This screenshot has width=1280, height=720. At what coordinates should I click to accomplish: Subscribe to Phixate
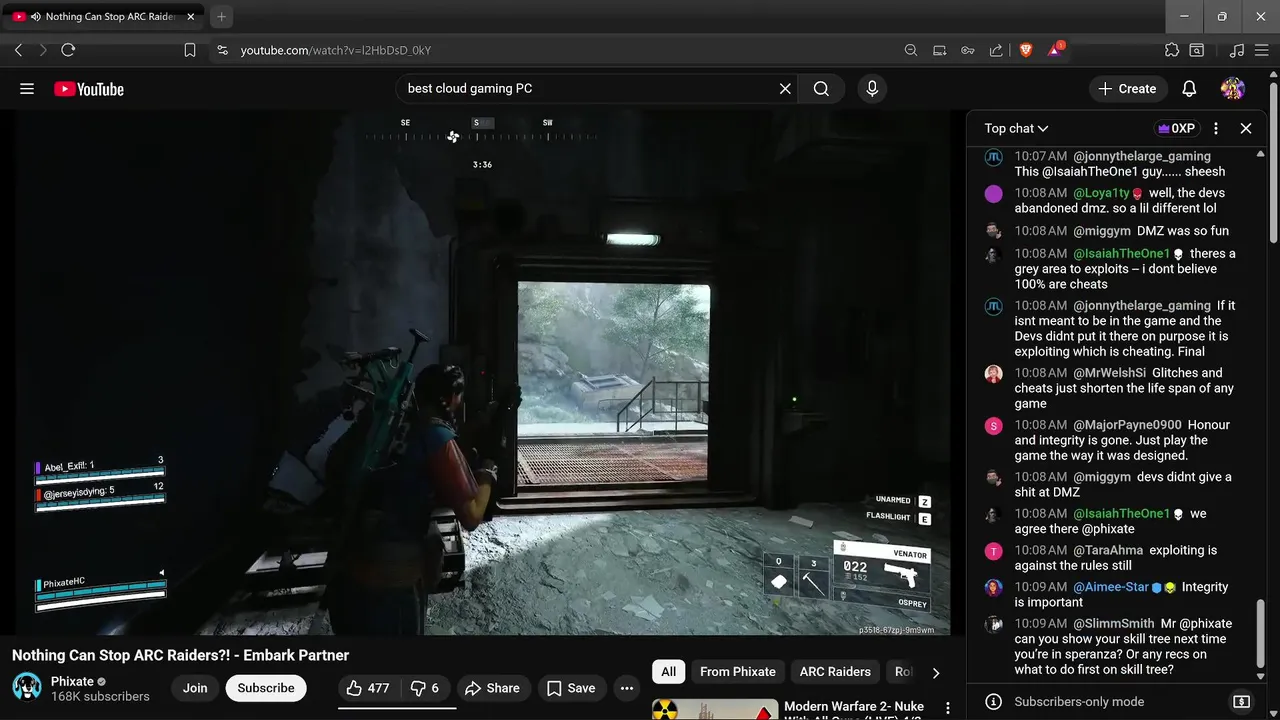266,688
